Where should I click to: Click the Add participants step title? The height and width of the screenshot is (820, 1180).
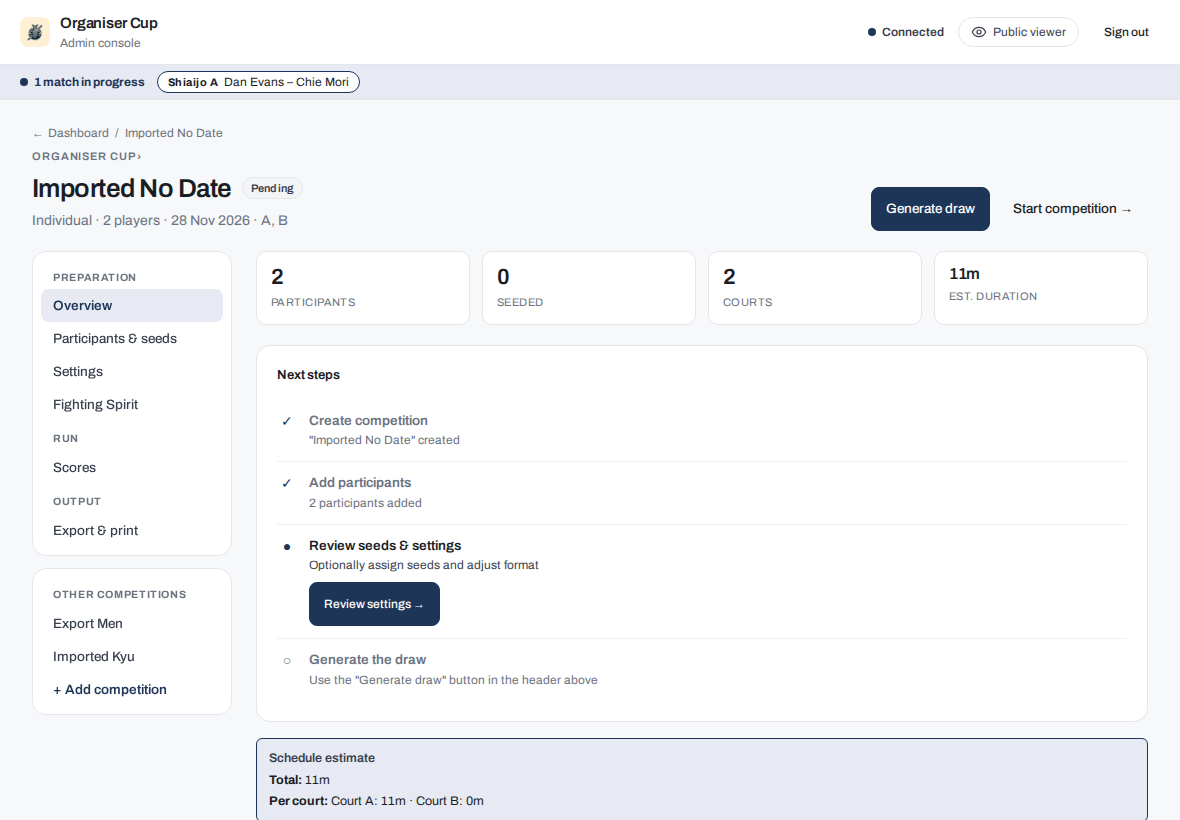tap(360, 483)
